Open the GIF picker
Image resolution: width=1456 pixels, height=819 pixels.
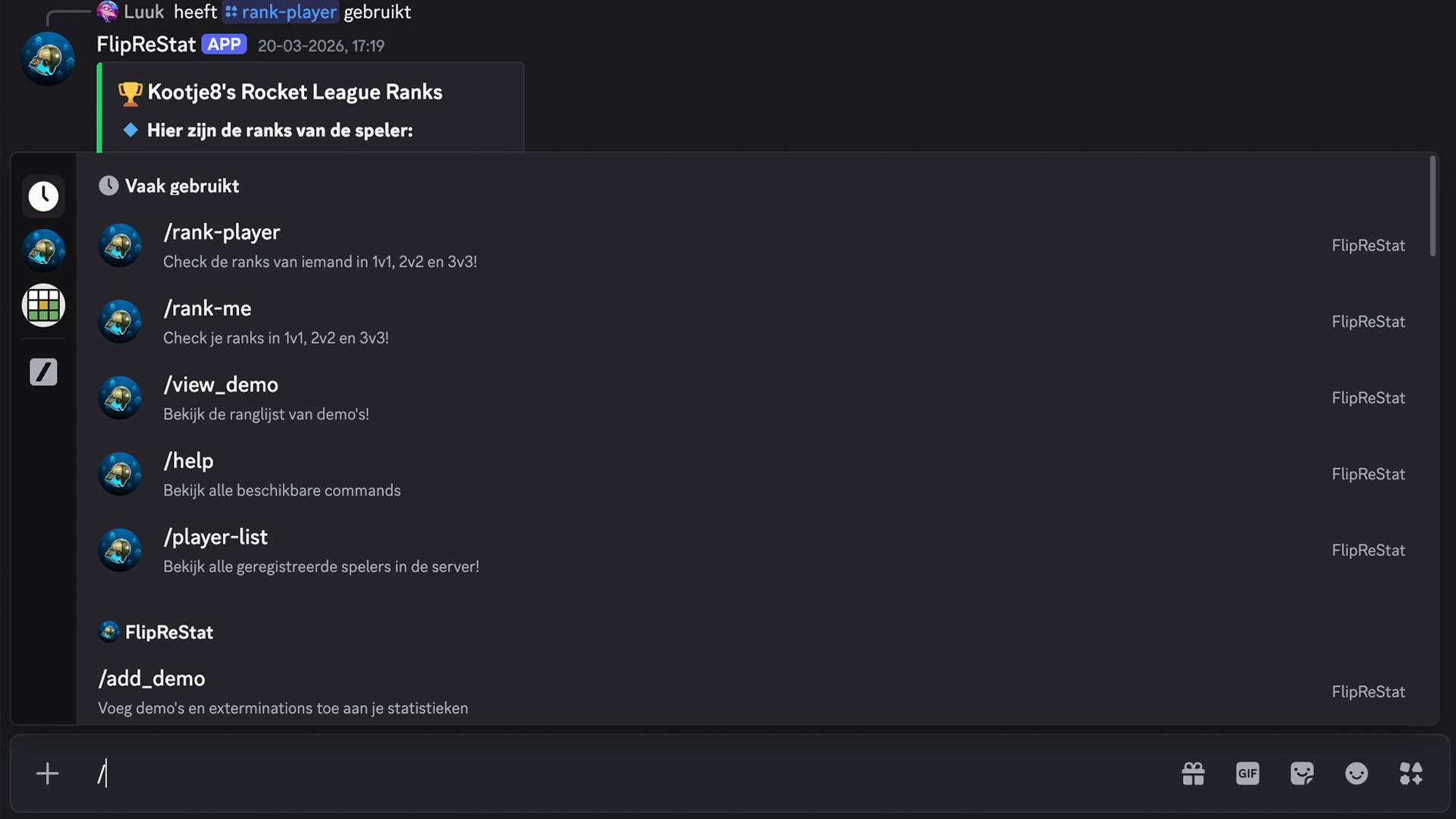pyautogui.click(x=1247, y=773)
